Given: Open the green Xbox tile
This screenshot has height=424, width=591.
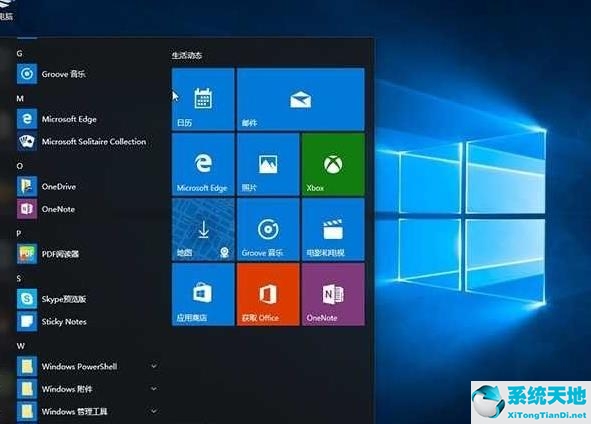Looking at the screenshot, I should (333, 164).
